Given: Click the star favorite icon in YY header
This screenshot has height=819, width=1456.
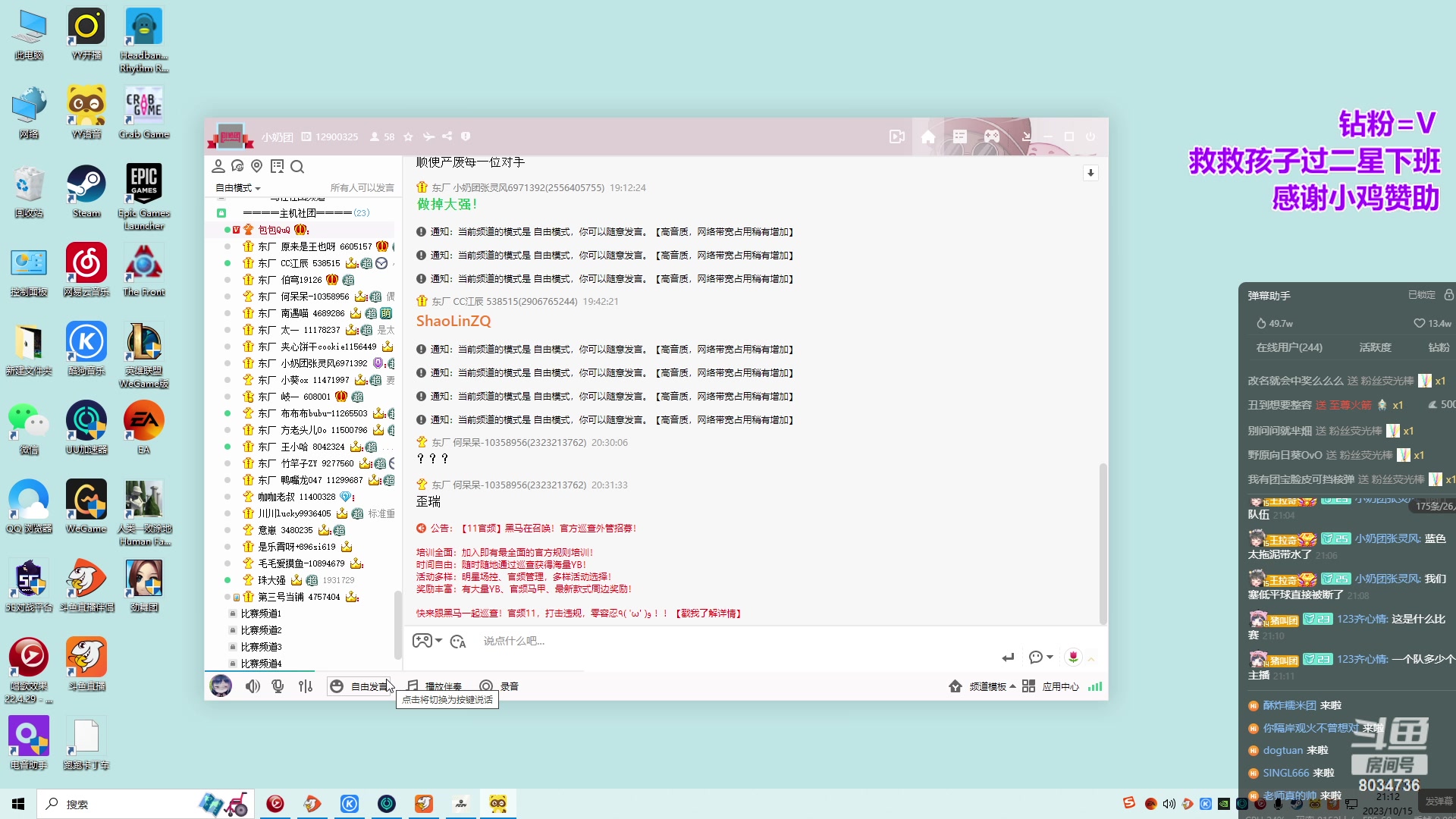Looking at the screenshot, I should tap(408, 136).
